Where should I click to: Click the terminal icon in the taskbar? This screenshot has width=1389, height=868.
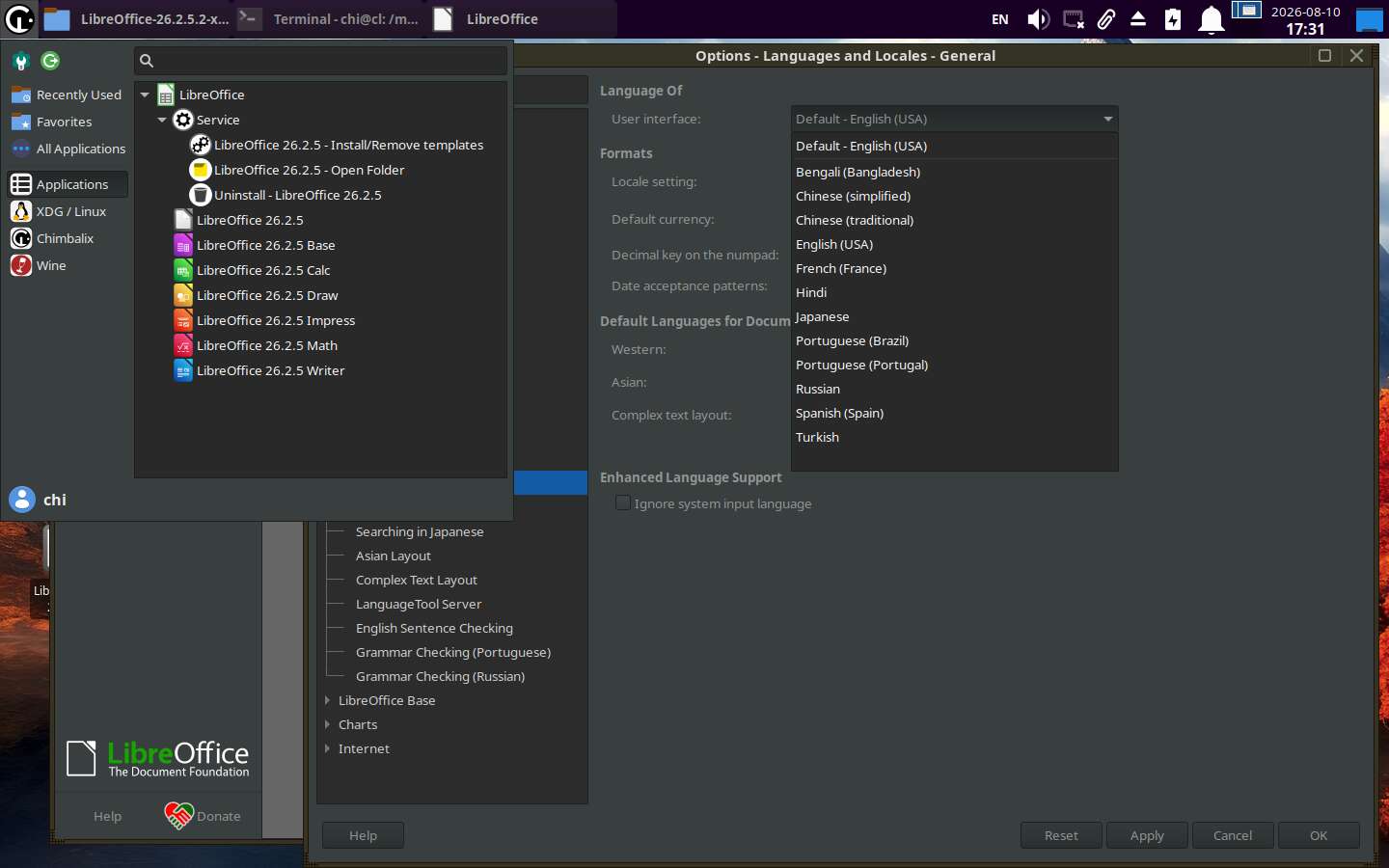pos(249,18)
